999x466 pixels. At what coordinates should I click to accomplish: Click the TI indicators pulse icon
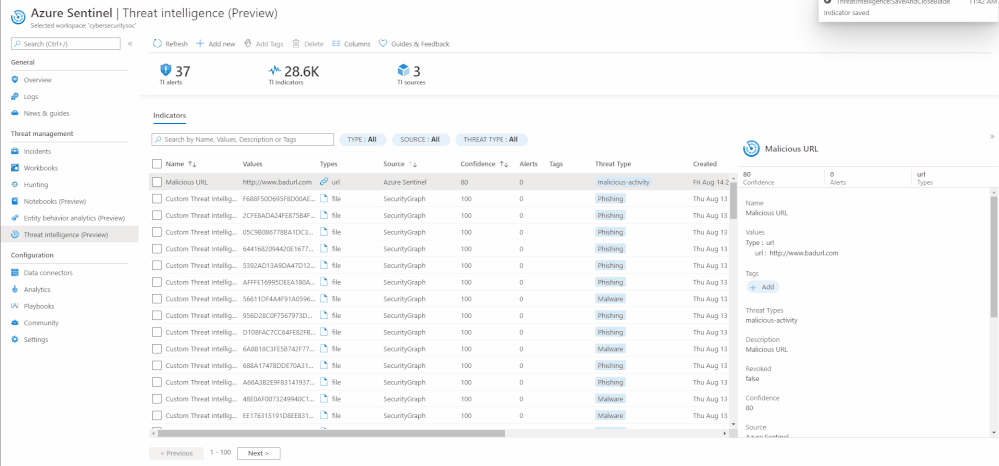(275, 71)
